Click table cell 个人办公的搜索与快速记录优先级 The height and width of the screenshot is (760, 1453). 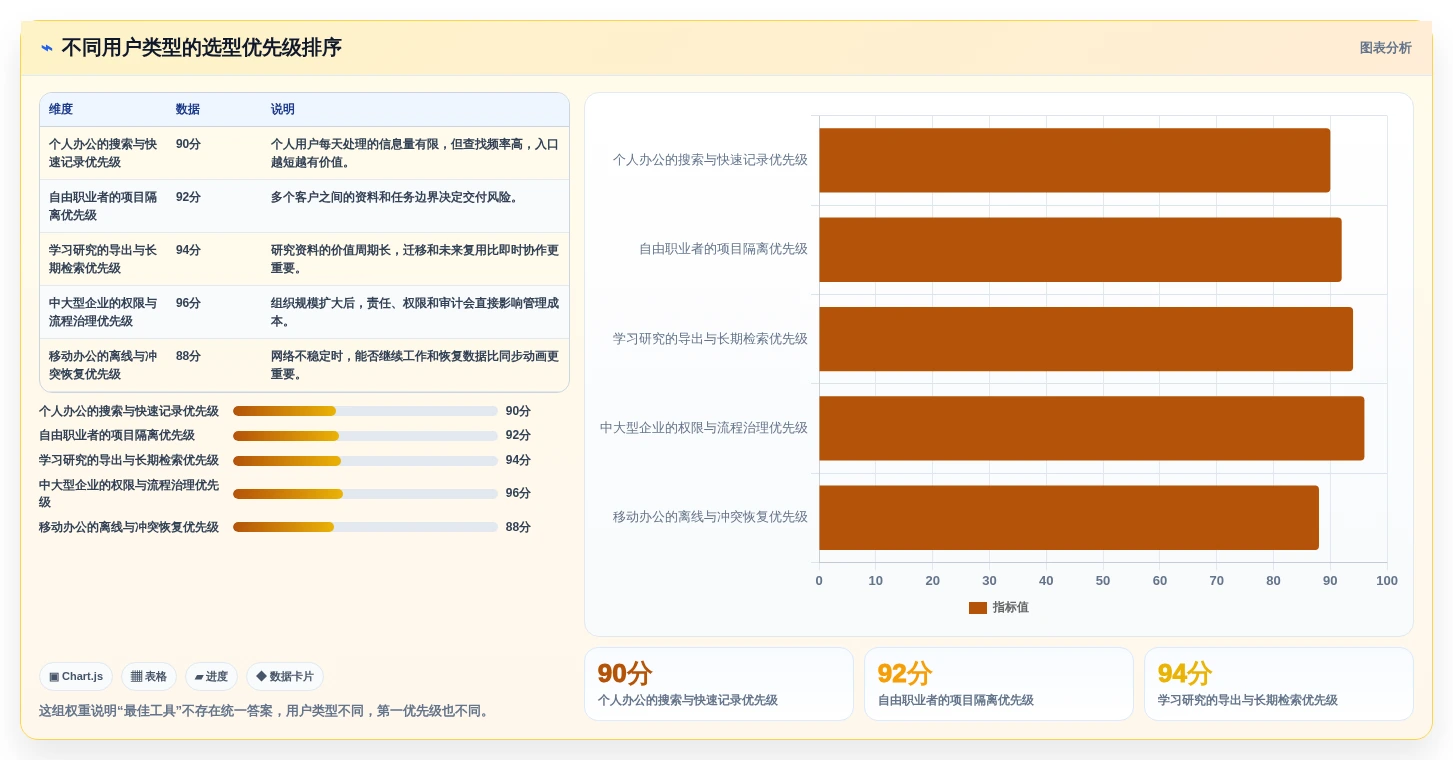pos(103,153)
